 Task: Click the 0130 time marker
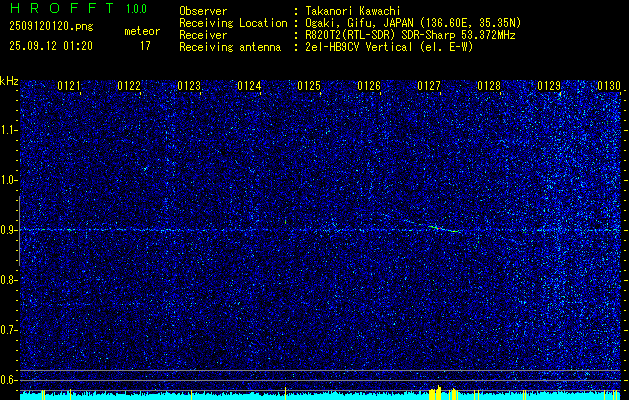pos(609,86)
